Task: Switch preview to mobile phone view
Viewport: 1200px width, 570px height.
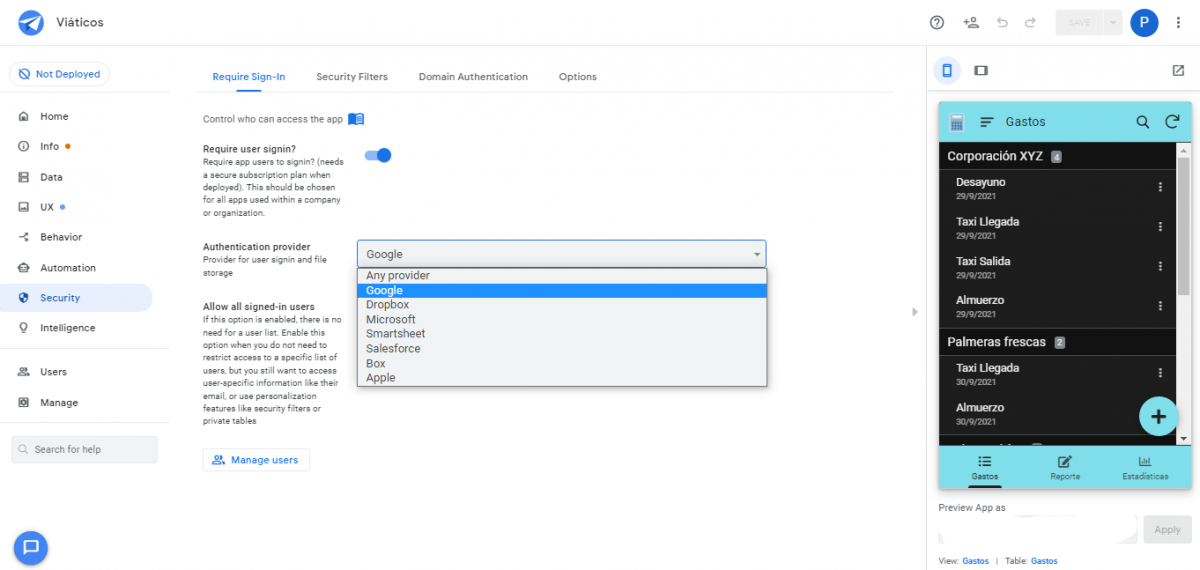Action: 947,70
